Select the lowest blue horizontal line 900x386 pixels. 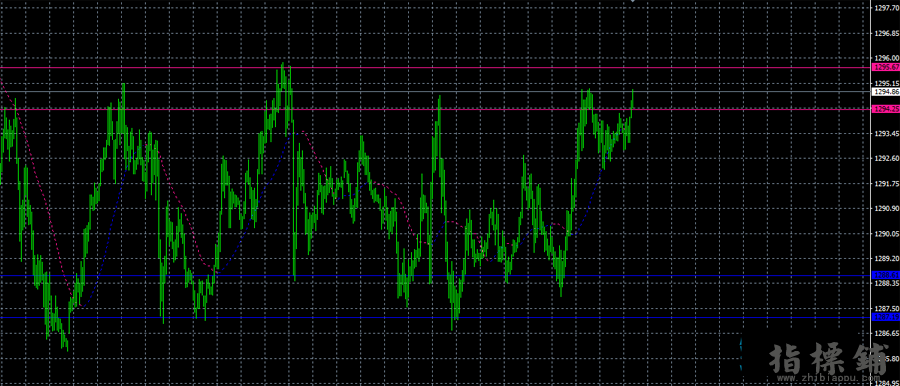point(436,317)
